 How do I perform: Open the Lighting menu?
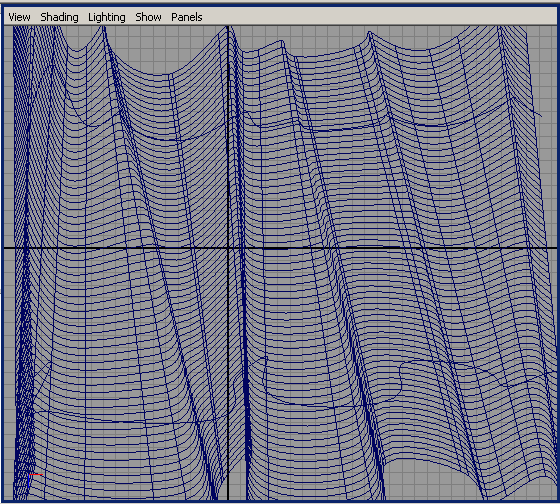tap(107, 17)
